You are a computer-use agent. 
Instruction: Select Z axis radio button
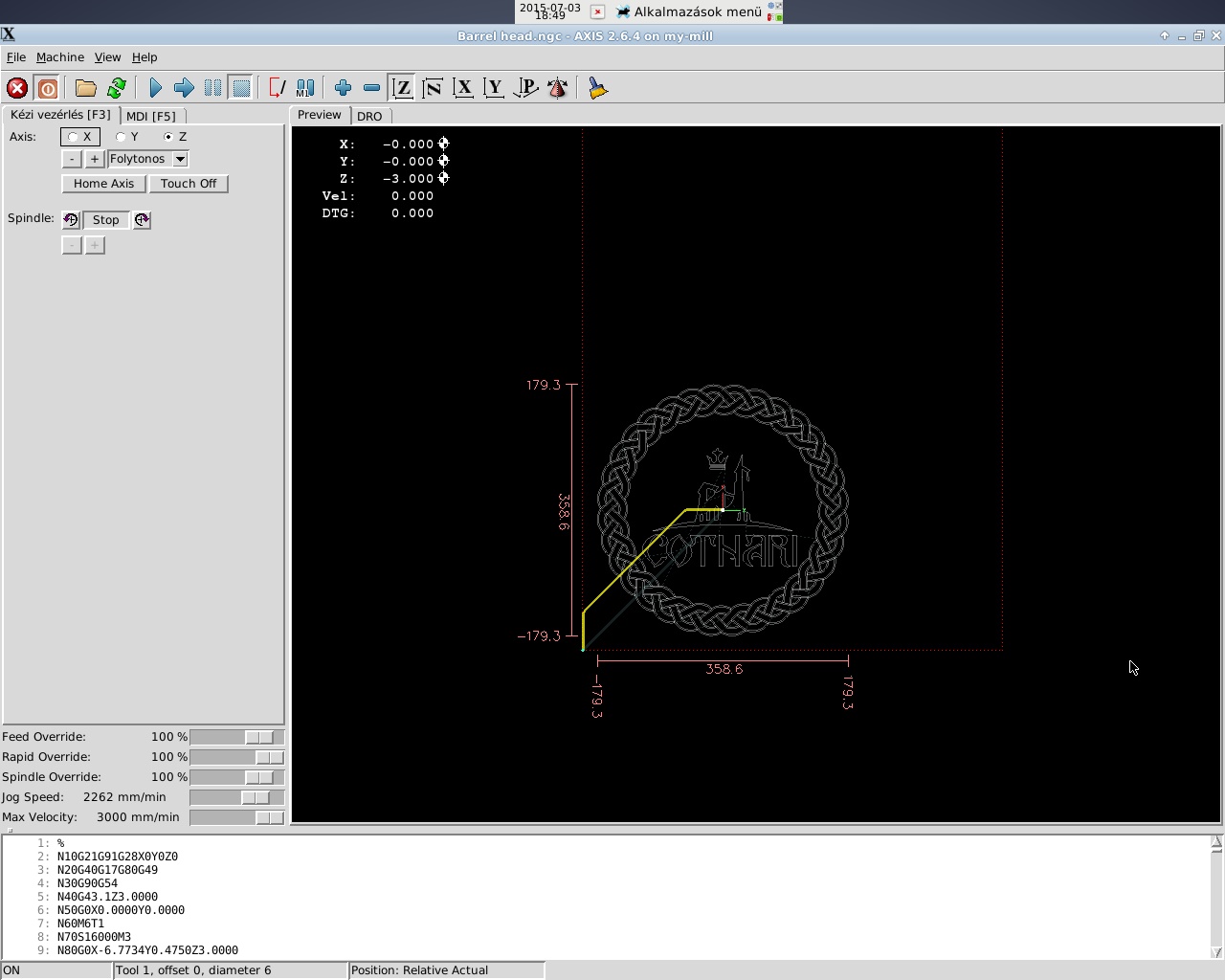175,137
